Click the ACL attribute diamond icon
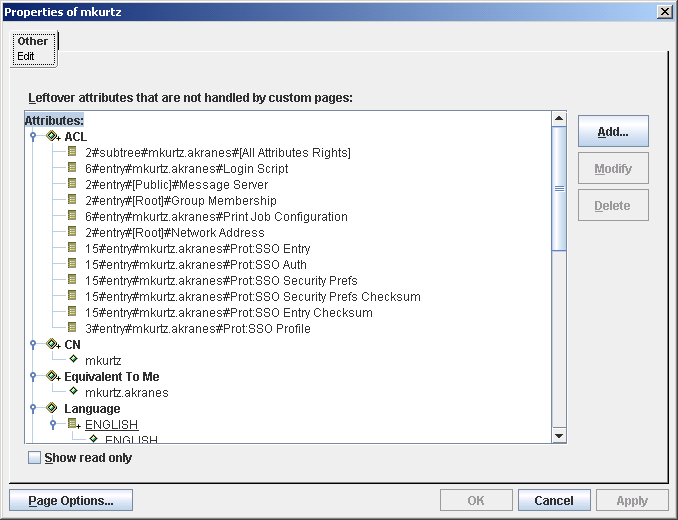Image resolution: width=678 pixels, height=520 pixels. 52,136
